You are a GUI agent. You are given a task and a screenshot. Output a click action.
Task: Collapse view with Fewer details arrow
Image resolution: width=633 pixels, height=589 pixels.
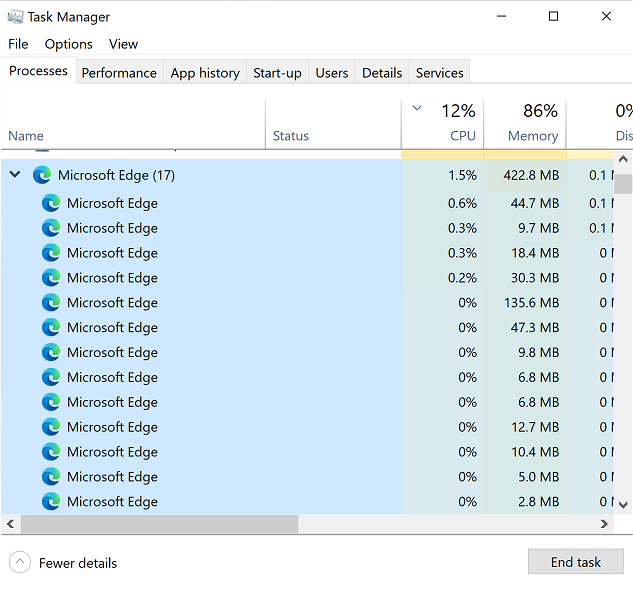[20, 562]
